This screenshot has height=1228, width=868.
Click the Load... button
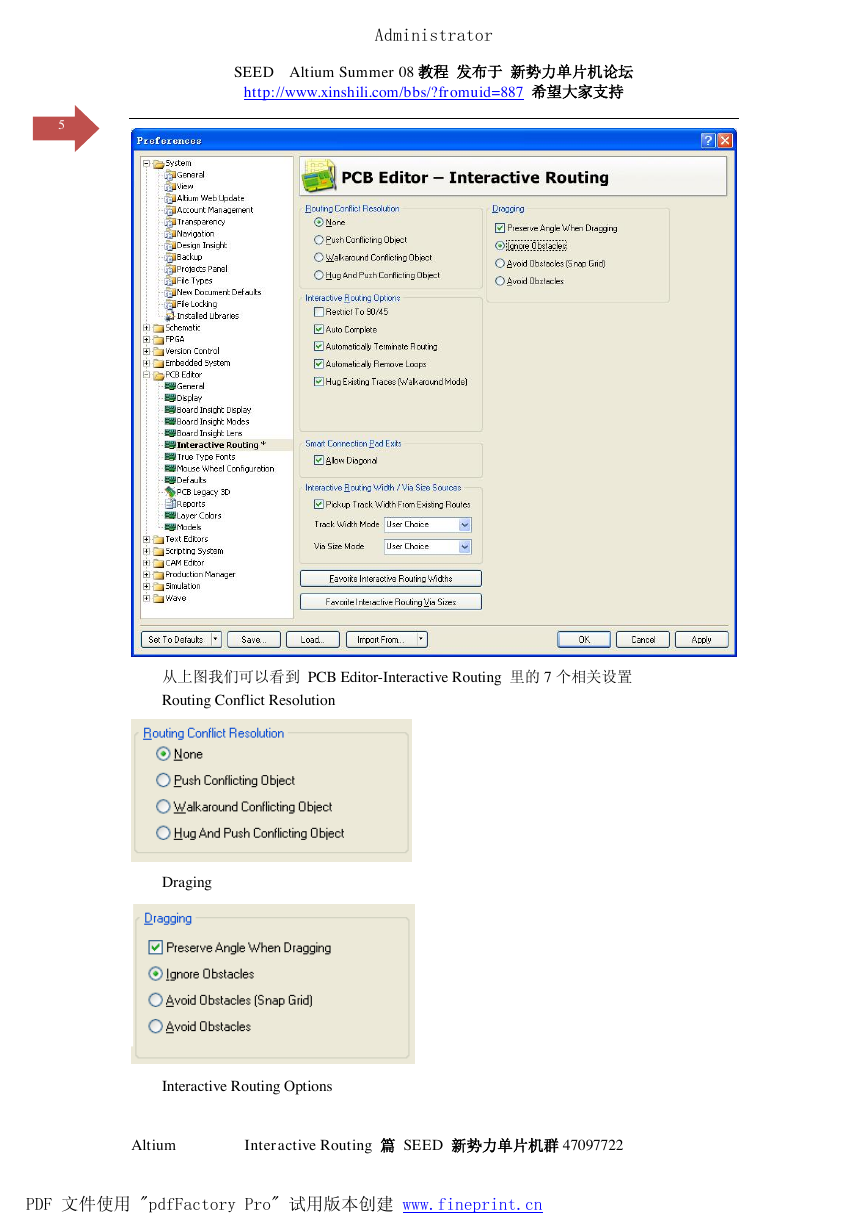313,640
